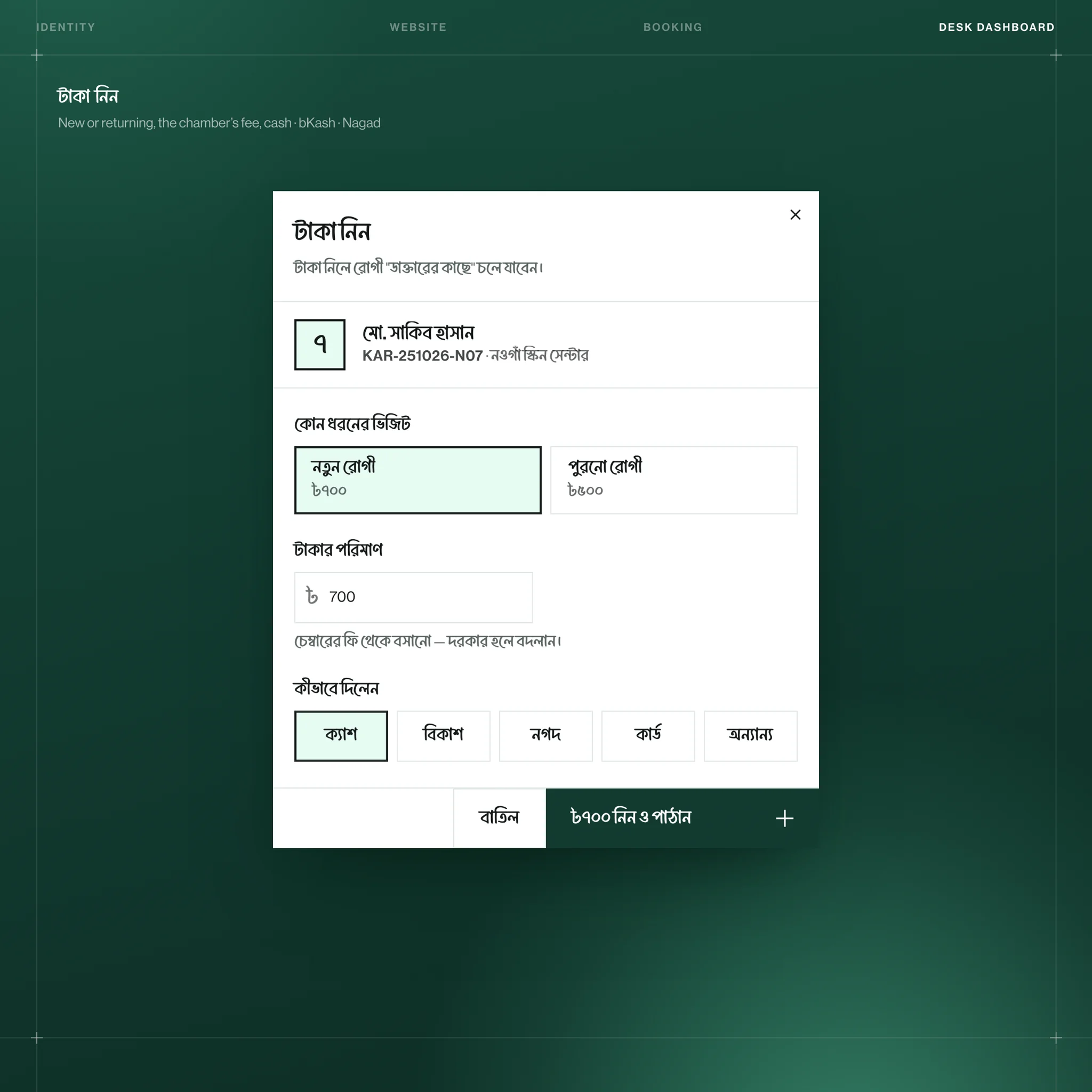Open the WEBSITE tab
1092x1092 pixels.
(x=418, y=27)
